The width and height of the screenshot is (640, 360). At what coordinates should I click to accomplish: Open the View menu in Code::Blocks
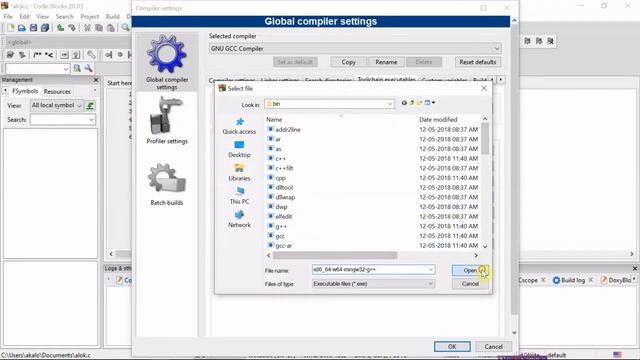pyautogui.click(x=42, y=17)
